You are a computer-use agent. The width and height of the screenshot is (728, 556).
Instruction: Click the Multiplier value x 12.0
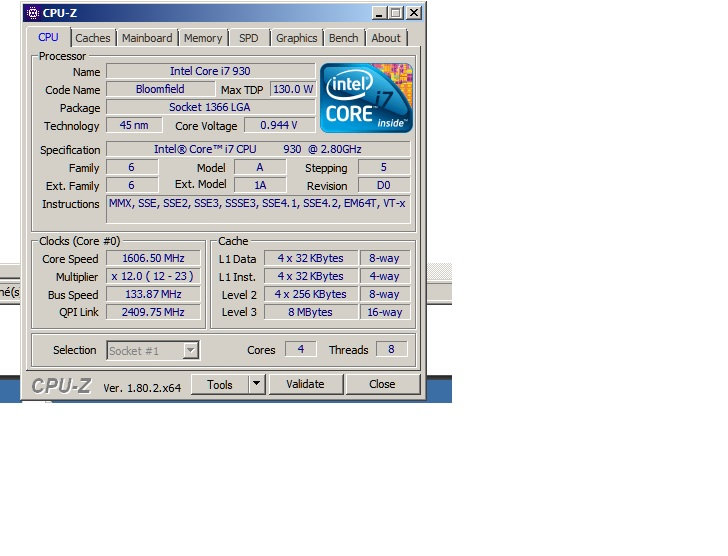(153, 276)
